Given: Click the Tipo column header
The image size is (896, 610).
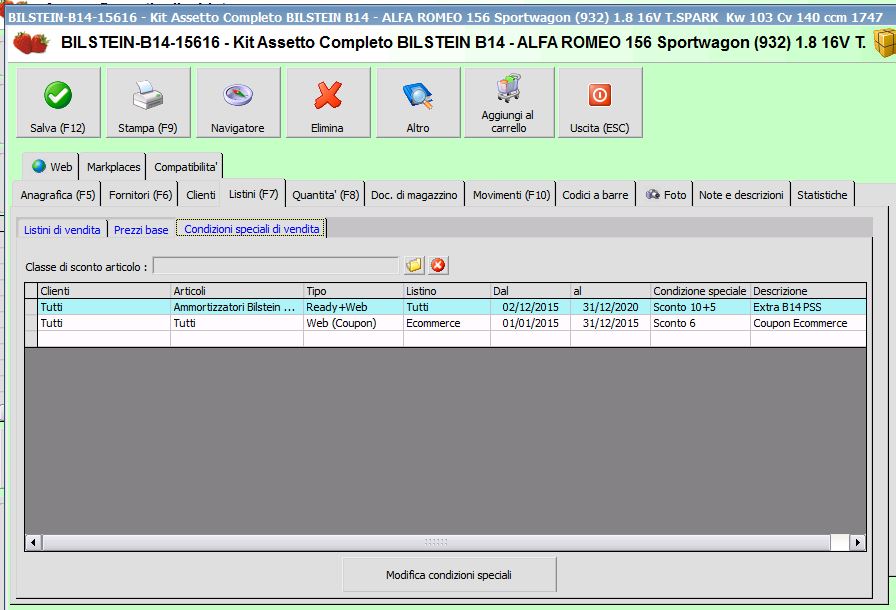Looking at the screenshot, I should coord(353,291).
